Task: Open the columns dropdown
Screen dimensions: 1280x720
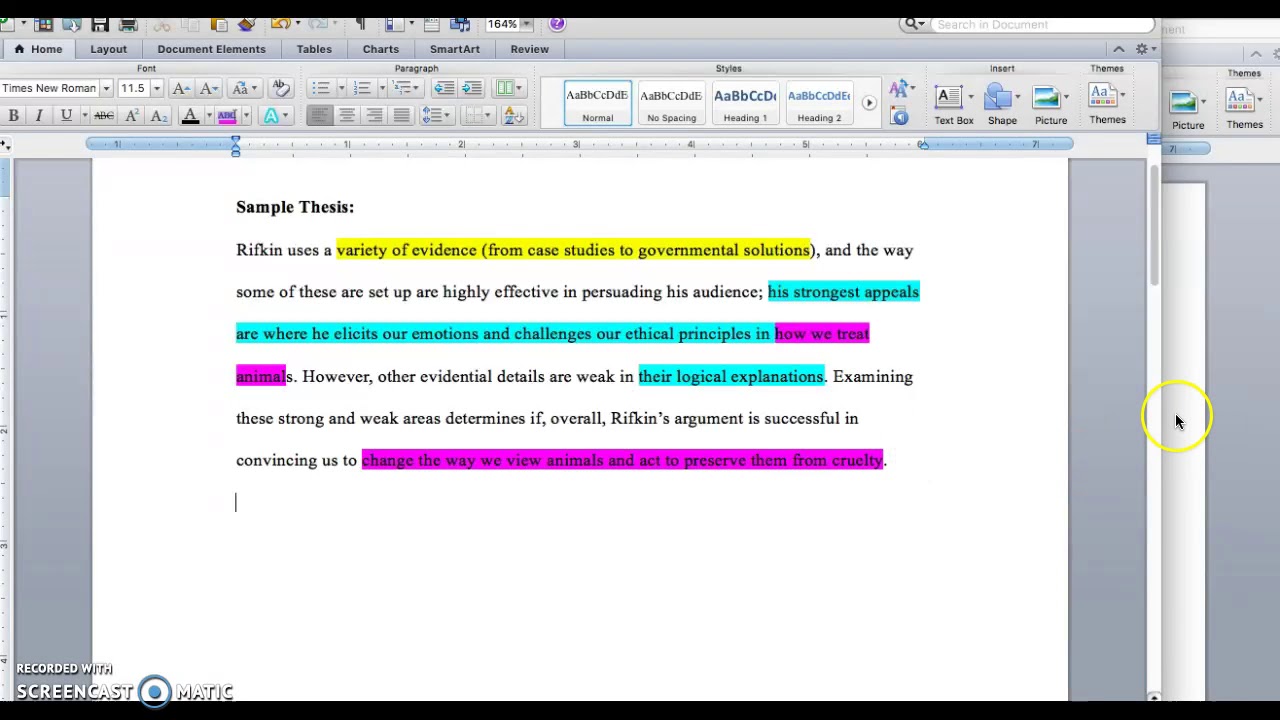Action: (509, 88)
